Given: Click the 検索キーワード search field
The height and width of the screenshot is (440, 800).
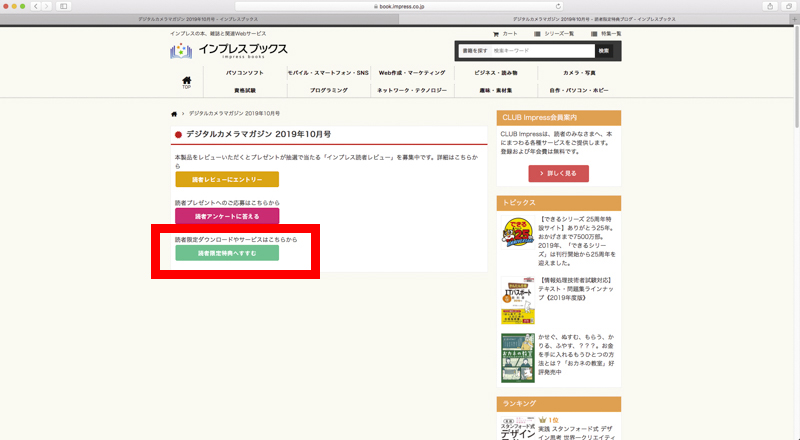Looking at the screenshot, I should pyautogui.click(x=543, y=51).
